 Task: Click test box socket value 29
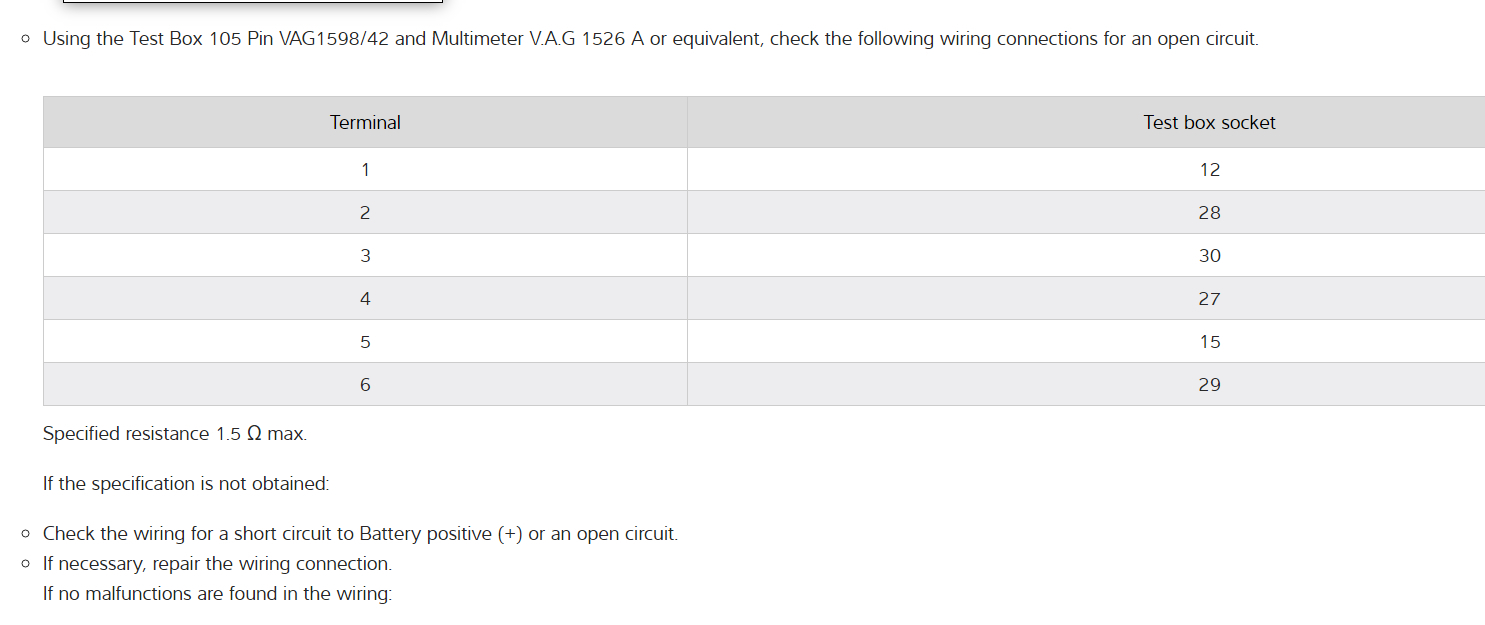click(x=1209, y=385)
